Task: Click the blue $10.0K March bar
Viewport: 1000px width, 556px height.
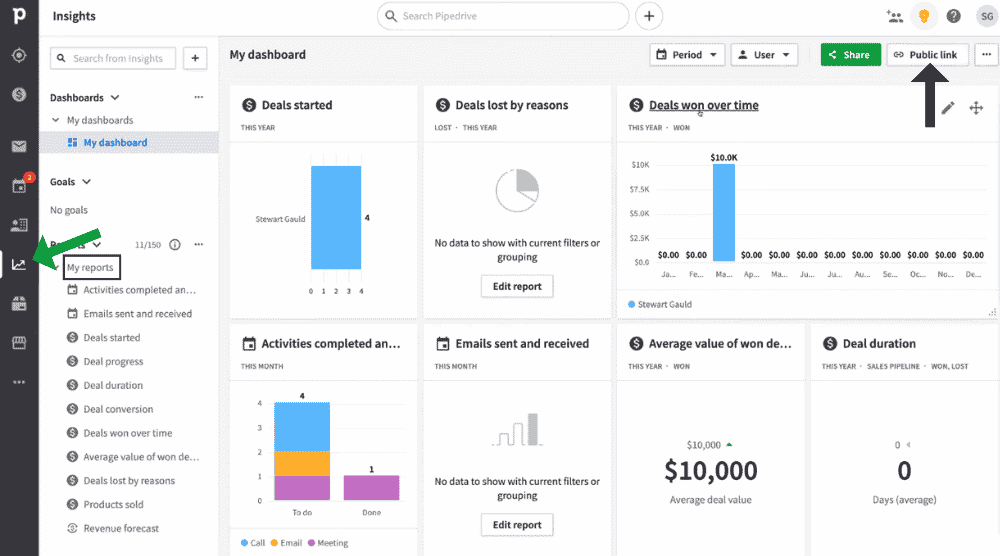Action: 724,212
